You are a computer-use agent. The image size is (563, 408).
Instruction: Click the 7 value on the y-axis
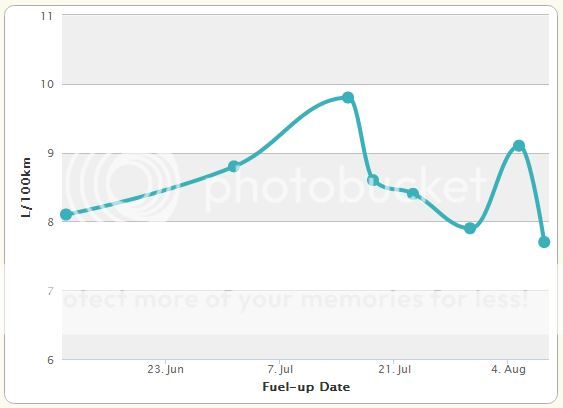(50, 291)
